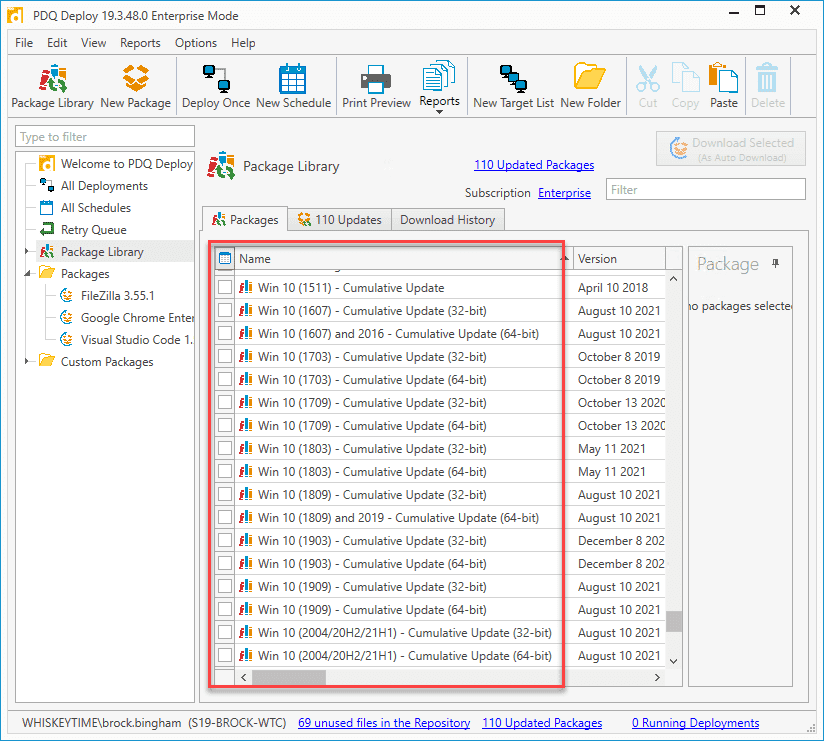
Task: Open Print Preview from toolbar
Action: coord(376,86)
